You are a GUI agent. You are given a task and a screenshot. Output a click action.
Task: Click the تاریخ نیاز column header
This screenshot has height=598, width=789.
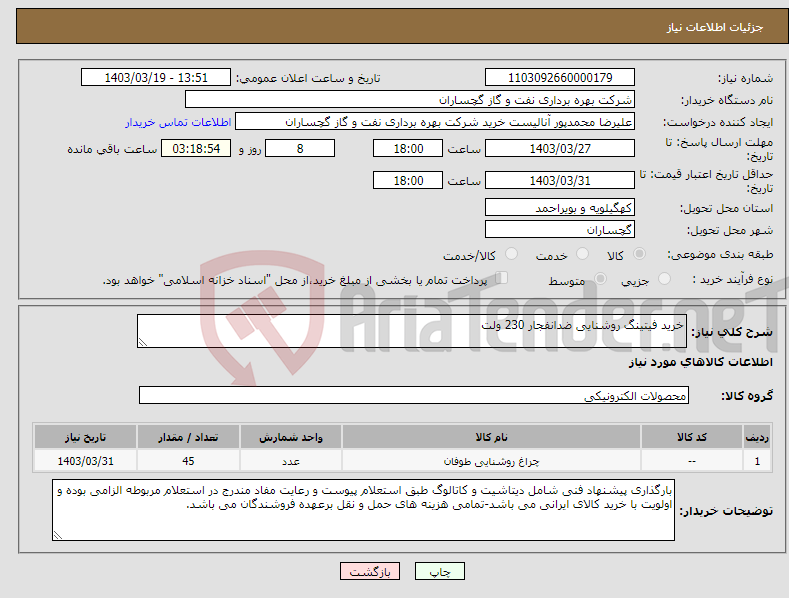86,437
